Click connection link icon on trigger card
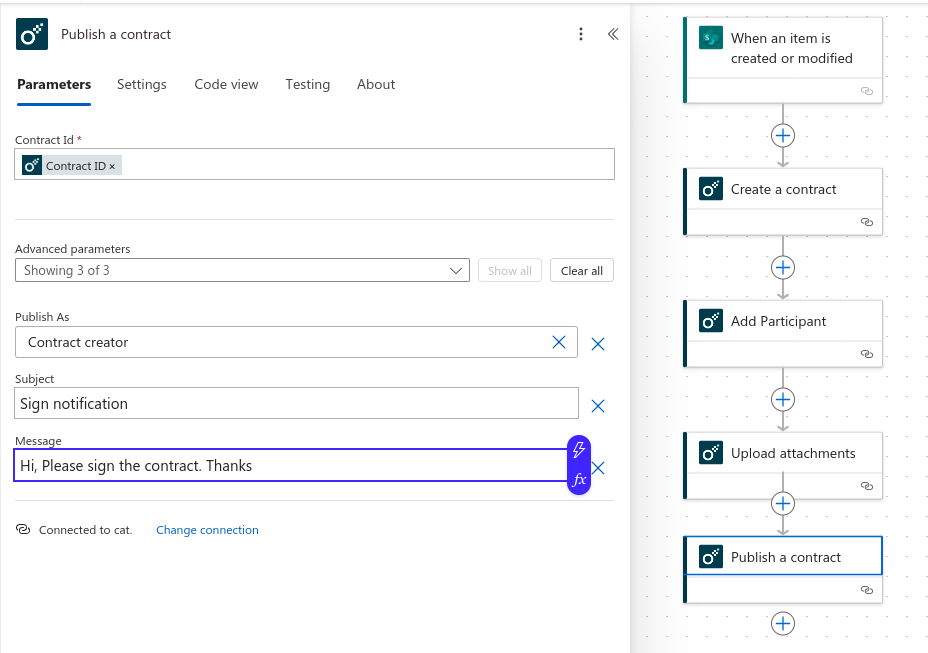This screenshot has width=928, height=653. click(866, 91)
